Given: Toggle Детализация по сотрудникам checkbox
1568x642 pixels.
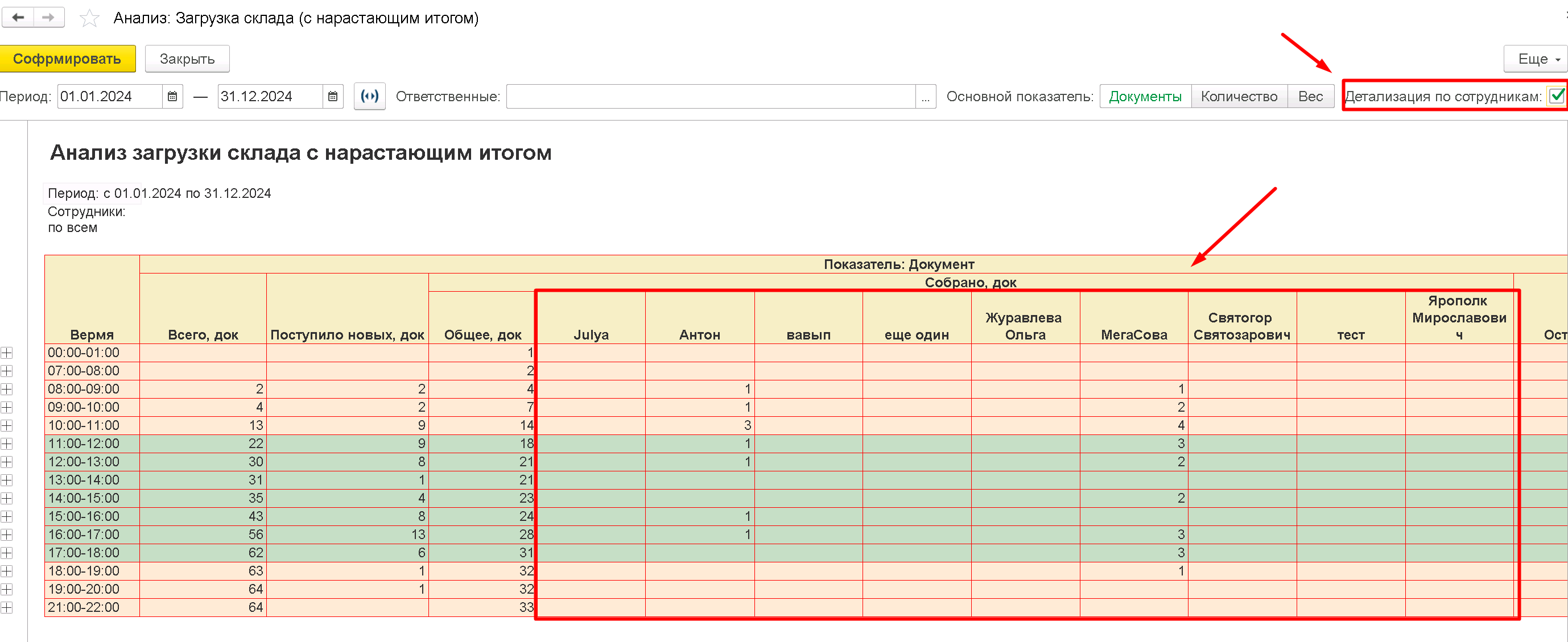Looking at the screenshot, I should point(1557,96).
